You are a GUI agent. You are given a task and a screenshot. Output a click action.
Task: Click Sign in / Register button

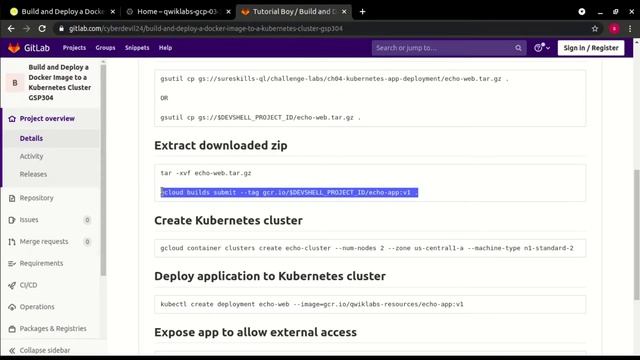(591, 48)
